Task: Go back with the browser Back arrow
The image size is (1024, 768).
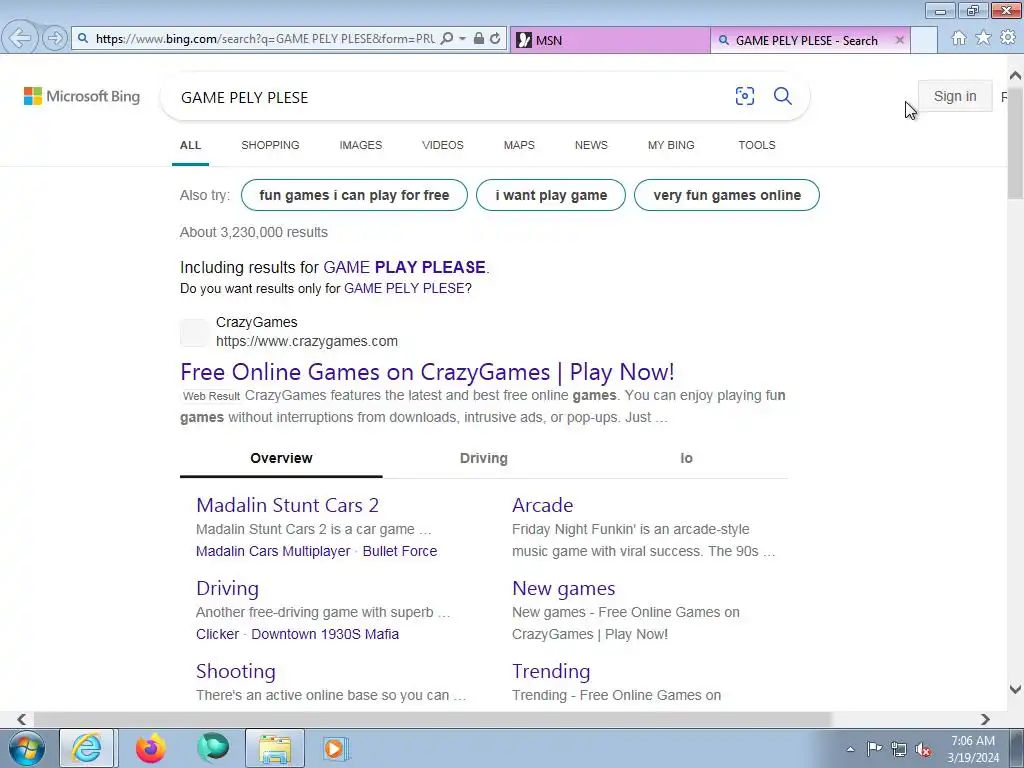Action: (20, 38)
